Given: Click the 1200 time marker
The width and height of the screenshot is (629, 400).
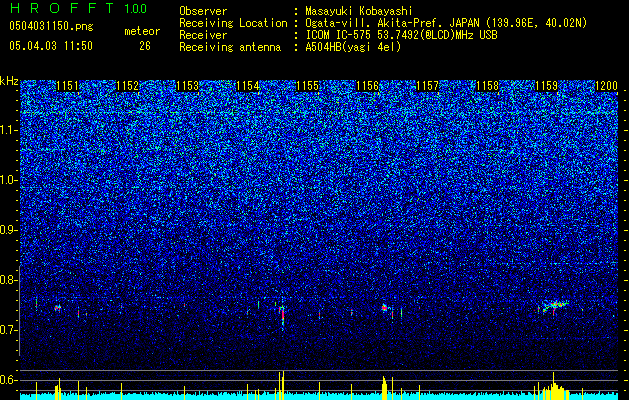Looking at the screenshot, I should (x=606, y=86).
